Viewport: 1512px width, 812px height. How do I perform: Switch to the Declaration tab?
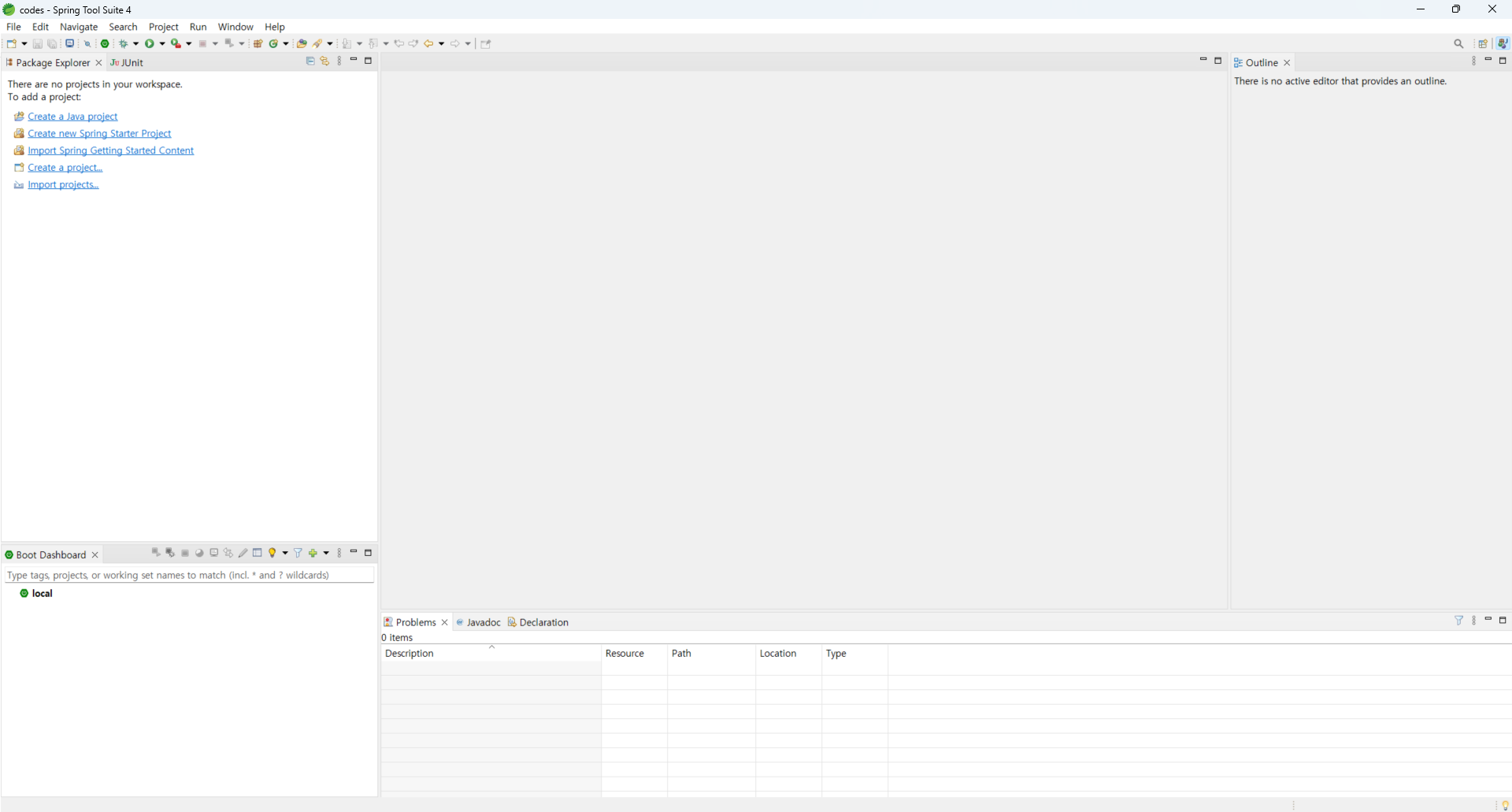click(538, 622)
